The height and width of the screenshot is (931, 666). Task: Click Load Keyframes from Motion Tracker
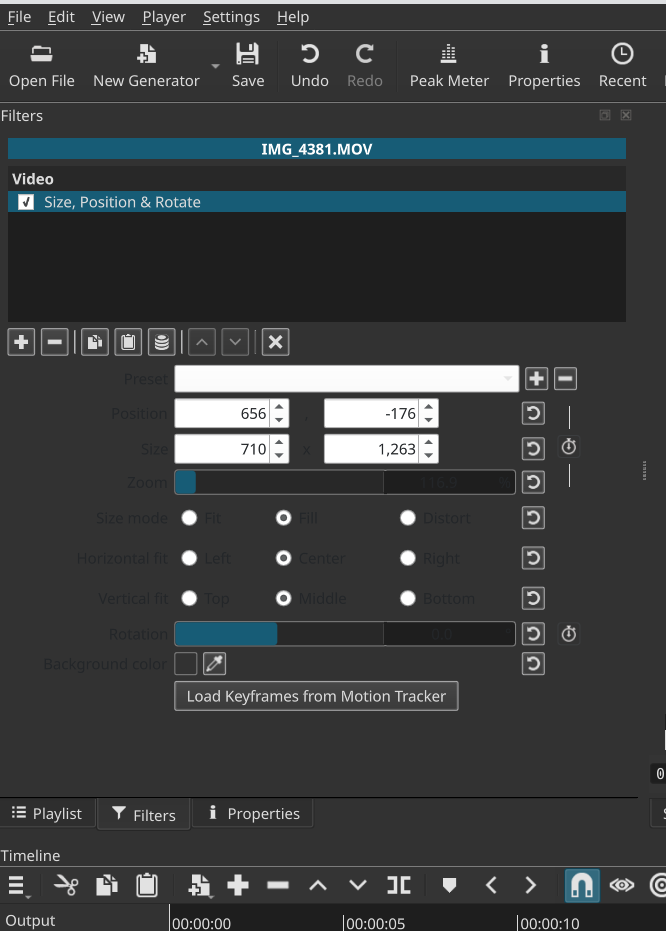click(x=316, y=696)
